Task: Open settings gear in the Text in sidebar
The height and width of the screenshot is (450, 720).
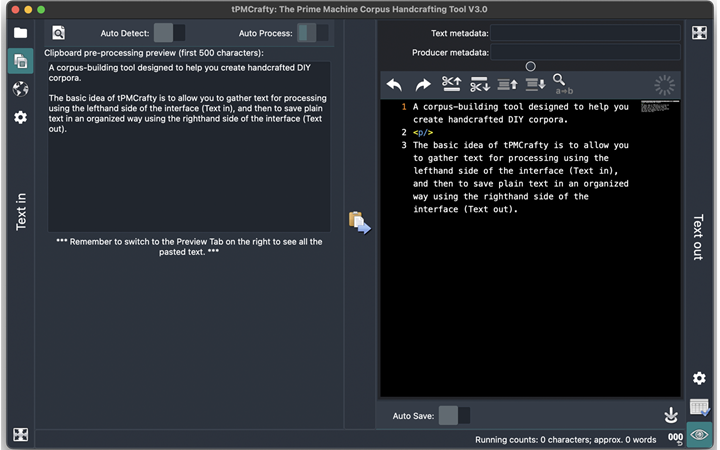Action: point(20,117)
